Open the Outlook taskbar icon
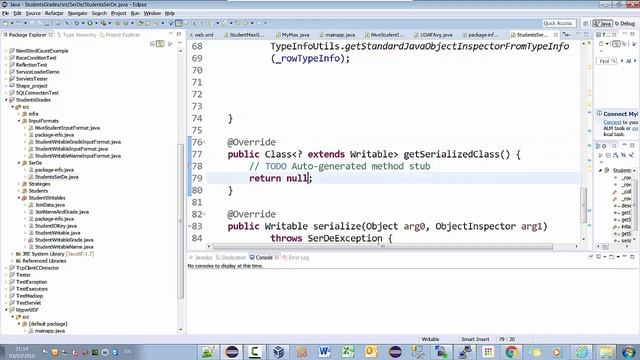Viewport: 640px width, 360px height. 371,352
